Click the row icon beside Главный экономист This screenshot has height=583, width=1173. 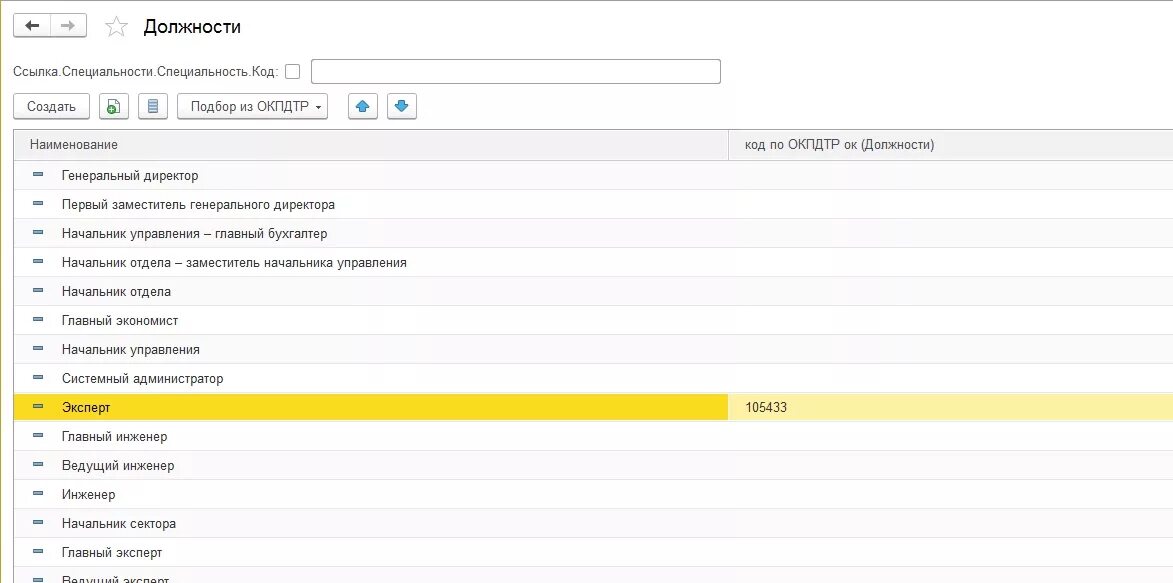pyautogui.click(x=38, y=320)
